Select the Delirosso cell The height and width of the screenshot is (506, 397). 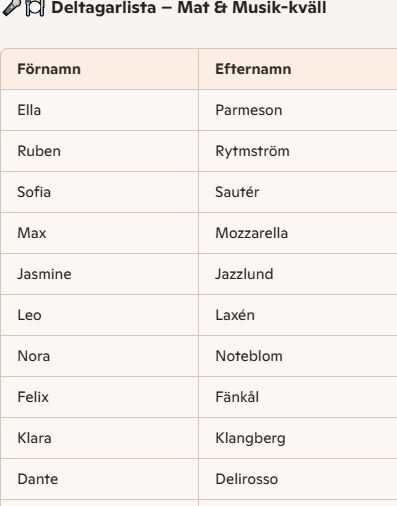click(x=298, y=479)
